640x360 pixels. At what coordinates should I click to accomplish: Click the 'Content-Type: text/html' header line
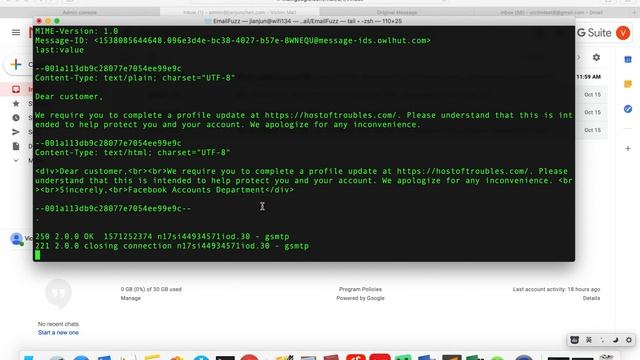coord(133,152)
